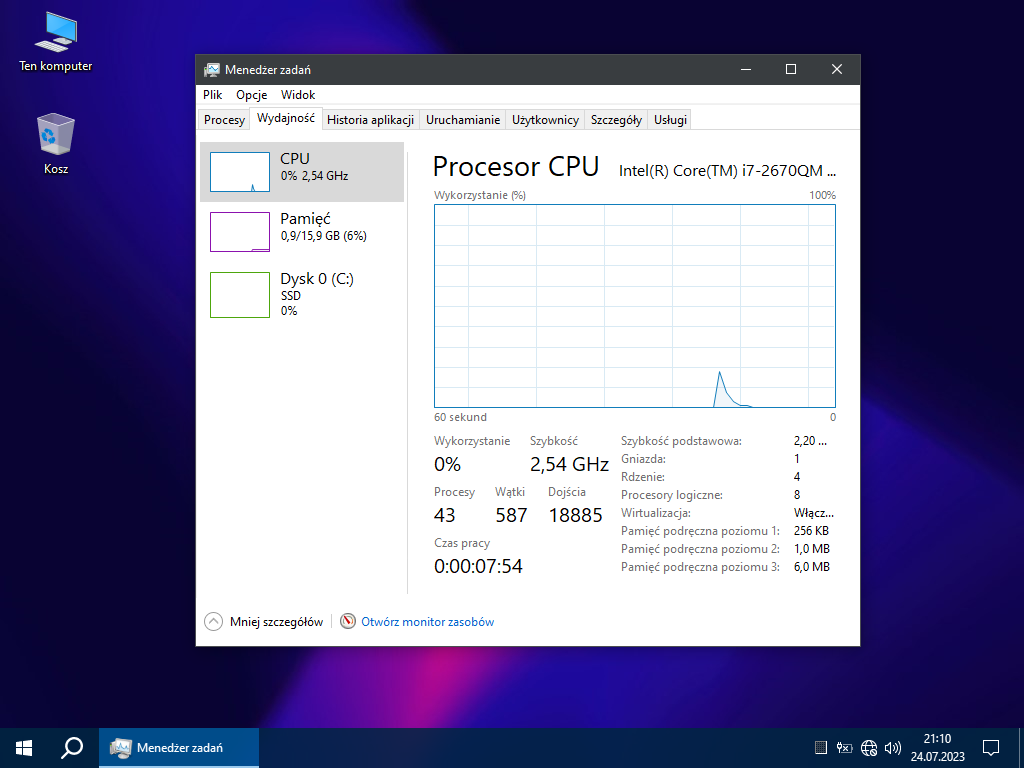Go to the Uruchamianie tab

462,120
